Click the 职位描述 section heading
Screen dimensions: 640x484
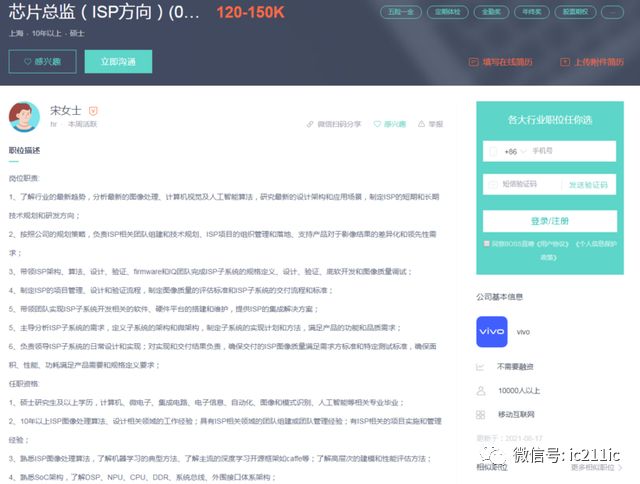click(x=24, y=151)
